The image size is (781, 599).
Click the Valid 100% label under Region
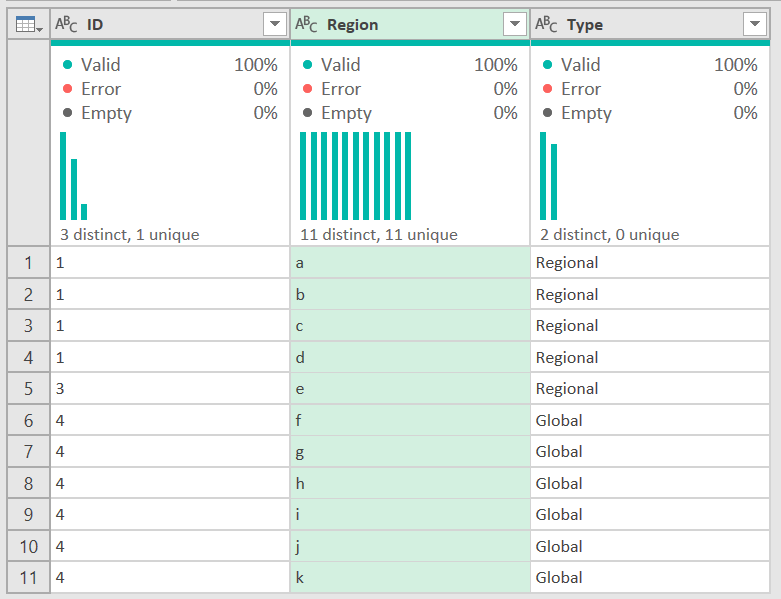[x=410, y=65]
